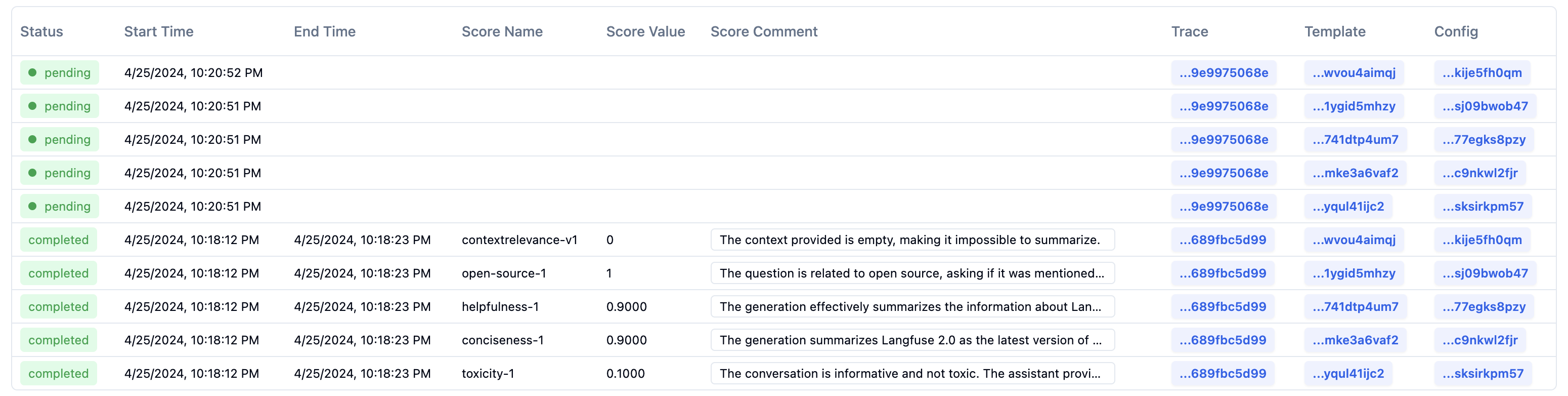Open template ...yqul41ijc2 on the toxicity-1 row
Viewport: 1568px width, 396px height.
1348,373
